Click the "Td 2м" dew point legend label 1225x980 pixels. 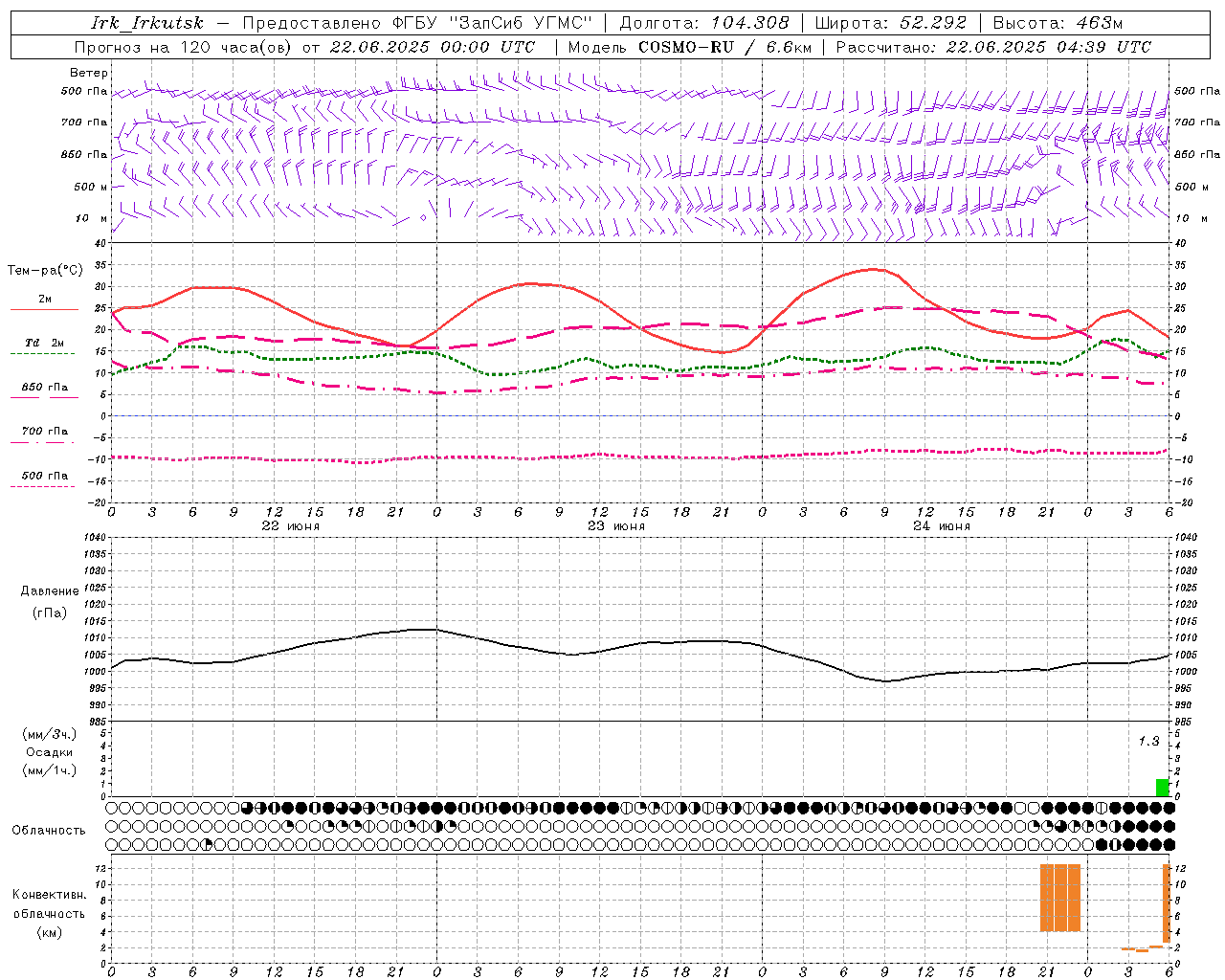44,343
